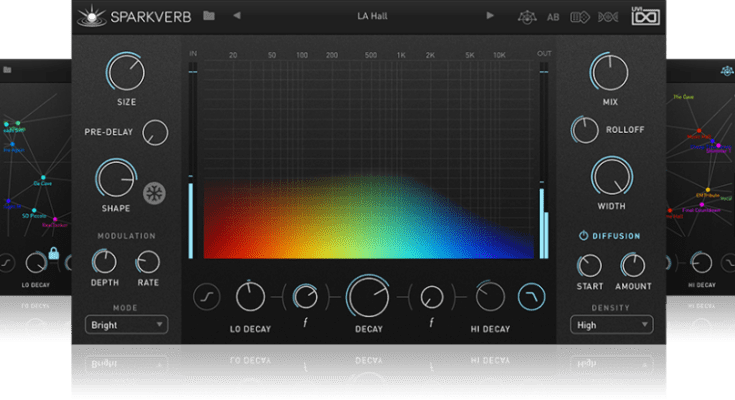This screenshot has height=400, width=735.
Task: Click the mutation icon left of UVI logo
Action: click(607, 17)
